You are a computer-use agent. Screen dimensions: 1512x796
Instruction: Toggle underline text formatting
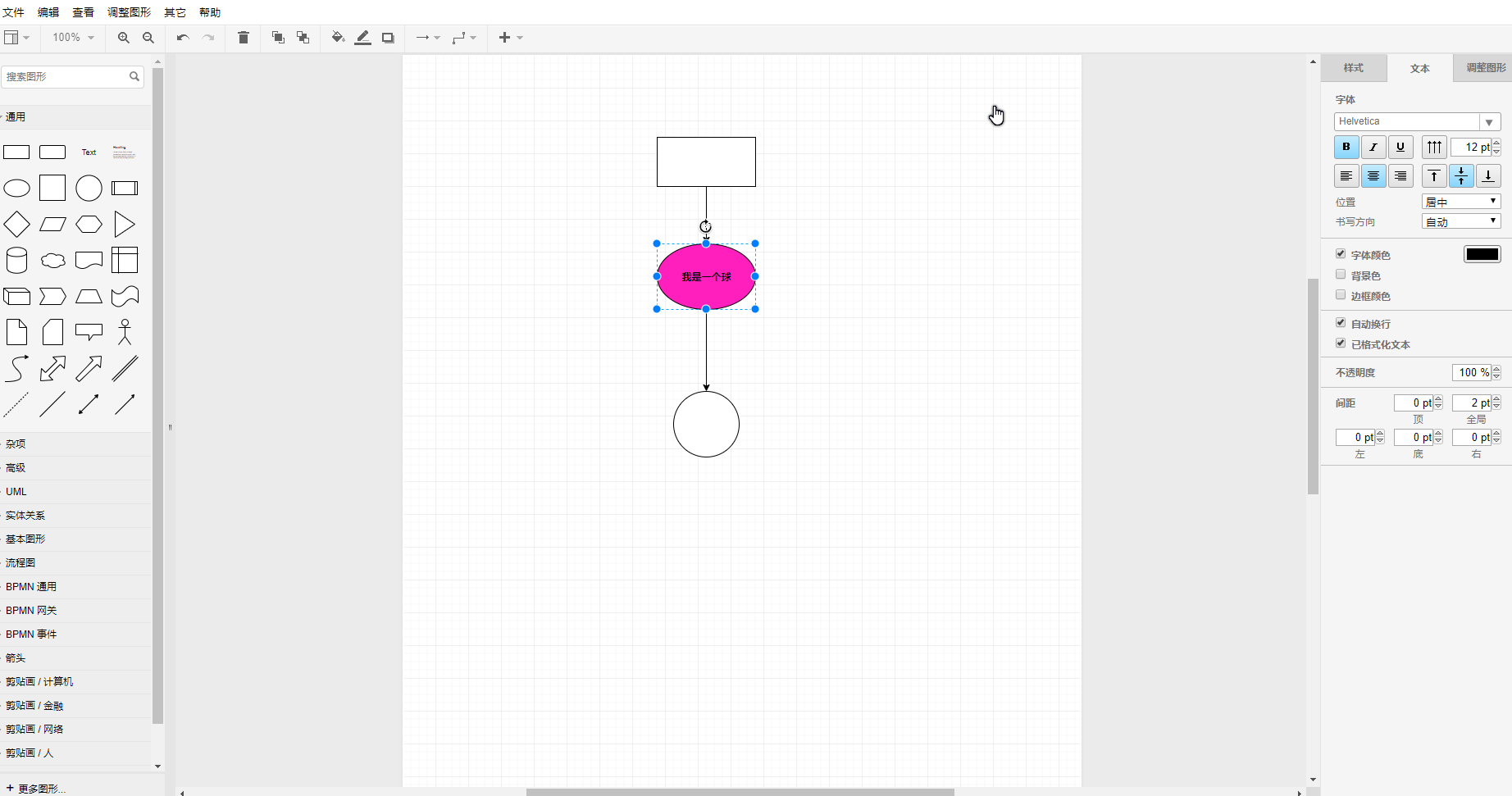click(1400, 148)
